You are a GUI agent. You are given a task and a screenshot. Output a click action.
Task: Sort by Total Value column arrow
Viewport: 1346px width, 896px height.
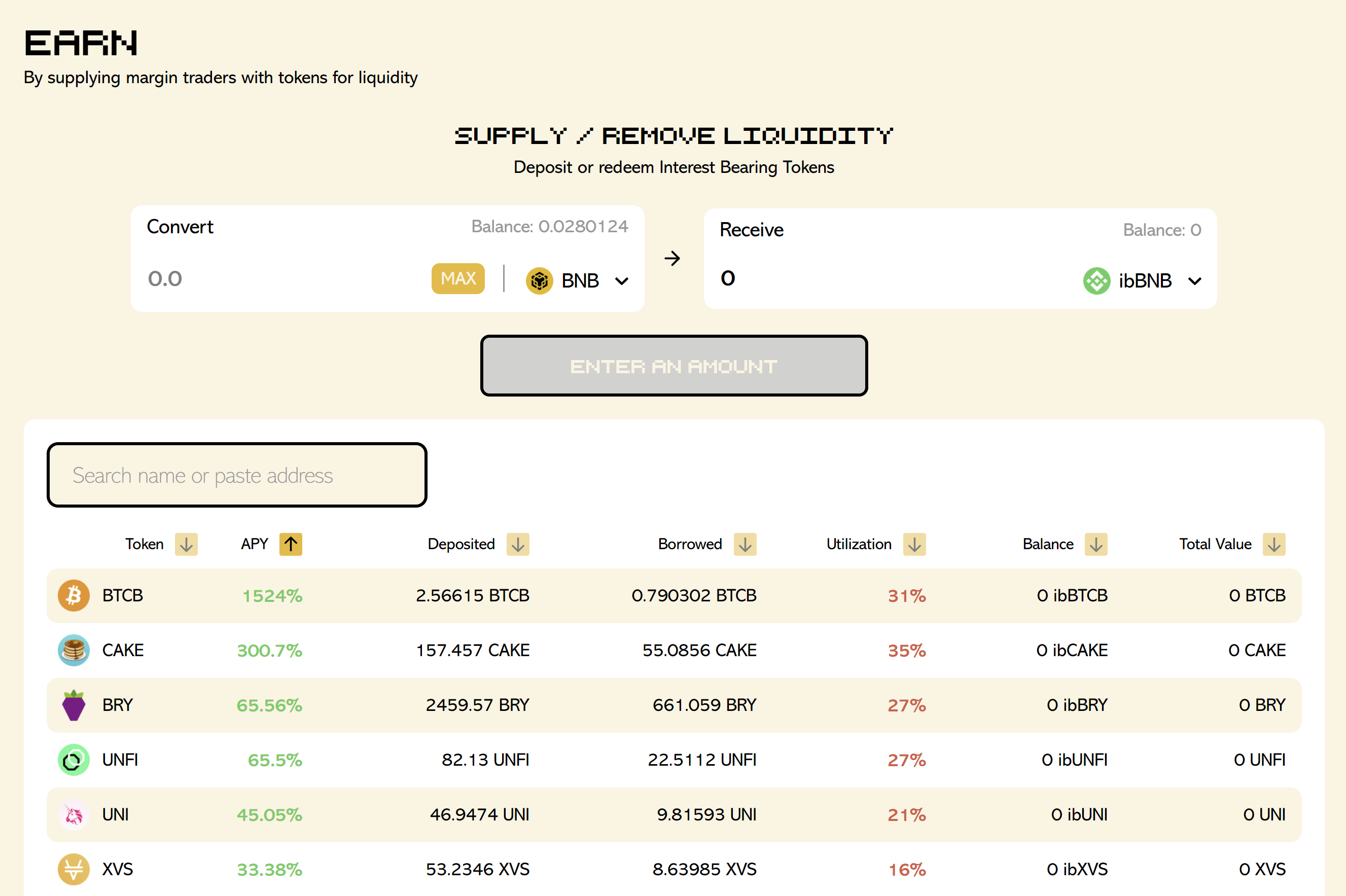(x=1274, y=544)
